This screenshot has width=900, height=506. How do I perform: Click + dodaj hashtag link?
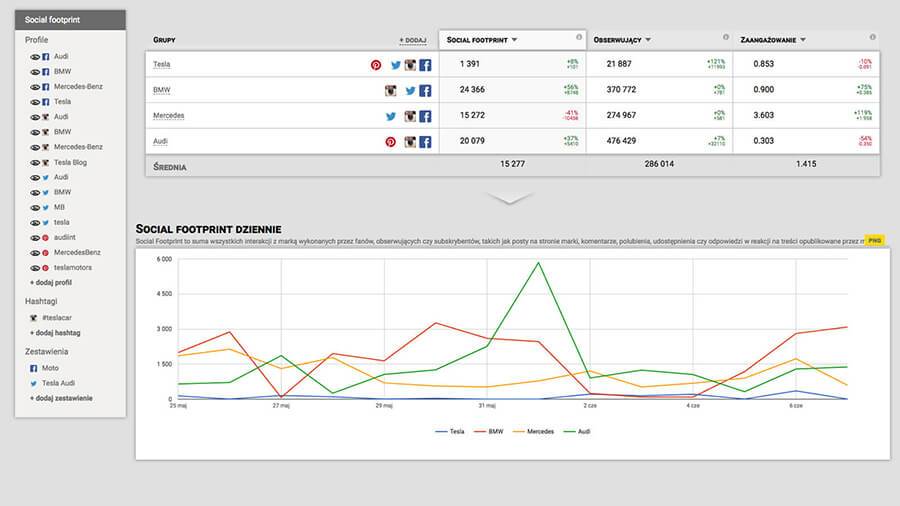click(x=55, y=333)
